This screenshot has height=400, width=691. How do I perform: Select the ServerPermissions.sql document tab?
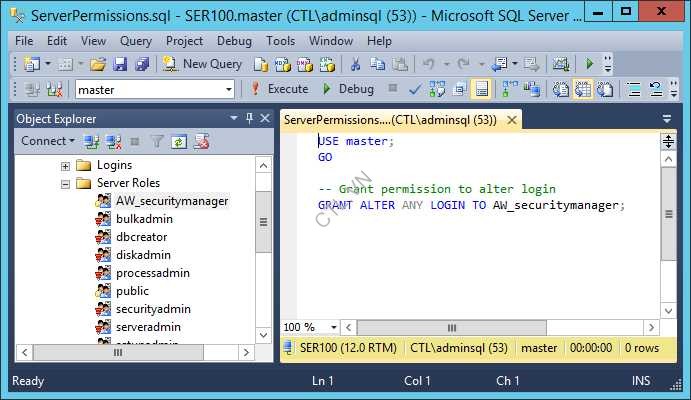390,119
